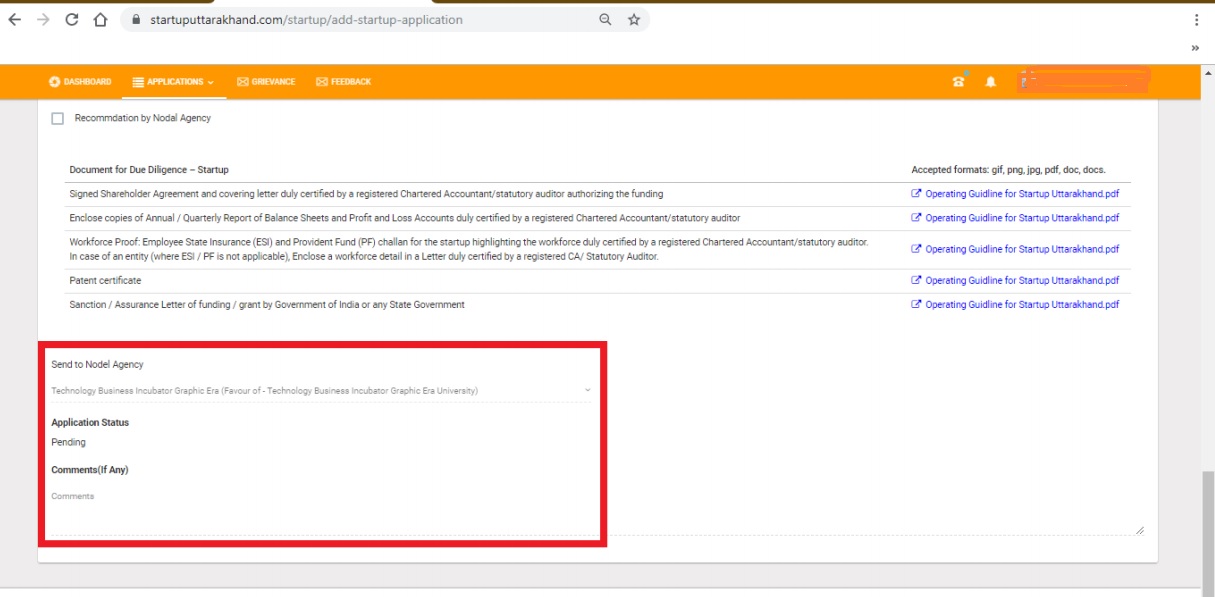The width and height of the screenshot is (1215, 597).
Task: Open the Dashboard menu item
Action: click(80, 82)
